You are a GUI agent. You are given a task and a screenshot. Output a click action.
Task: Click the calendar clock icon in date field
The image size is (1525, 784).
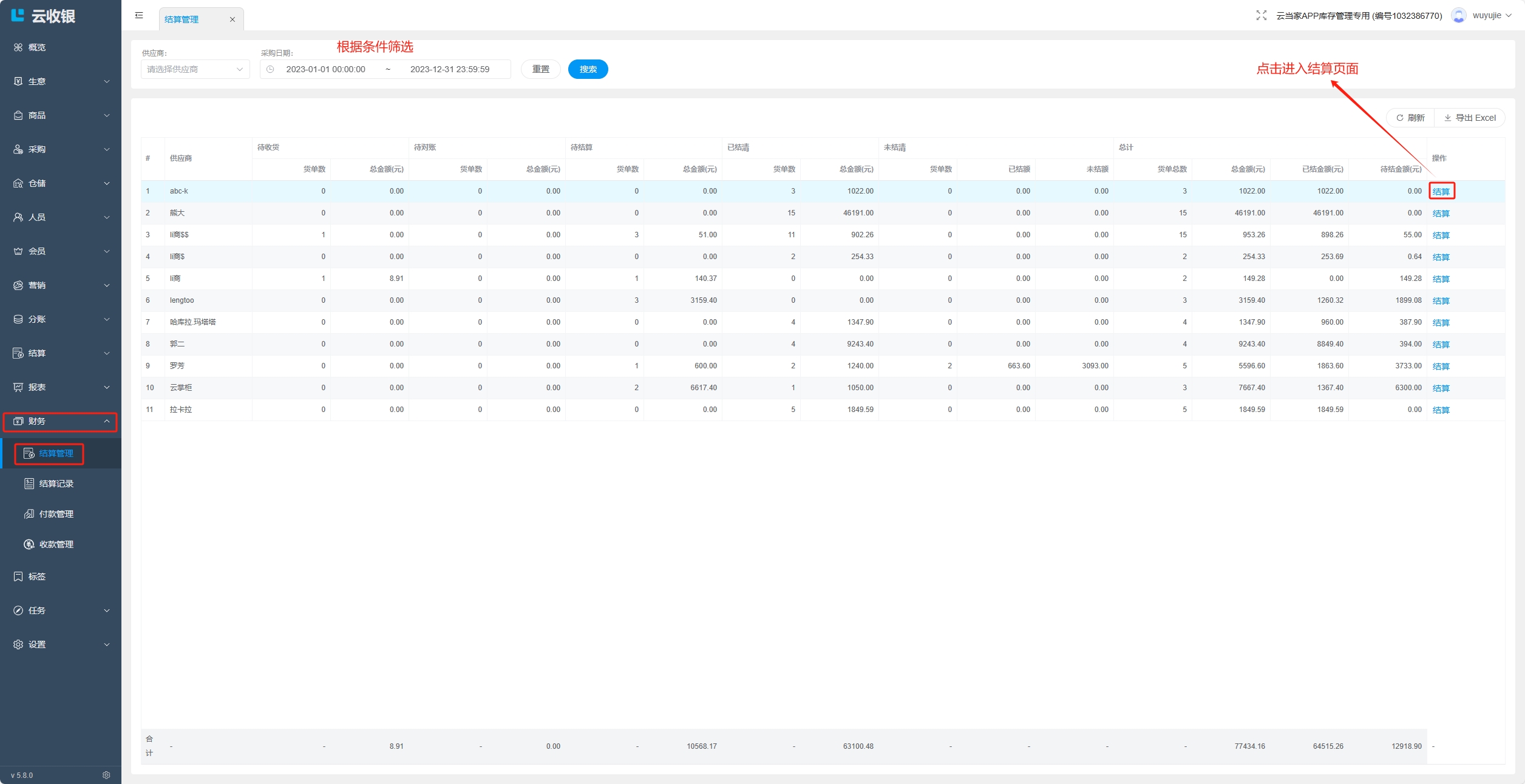click(x=270, y=69)
